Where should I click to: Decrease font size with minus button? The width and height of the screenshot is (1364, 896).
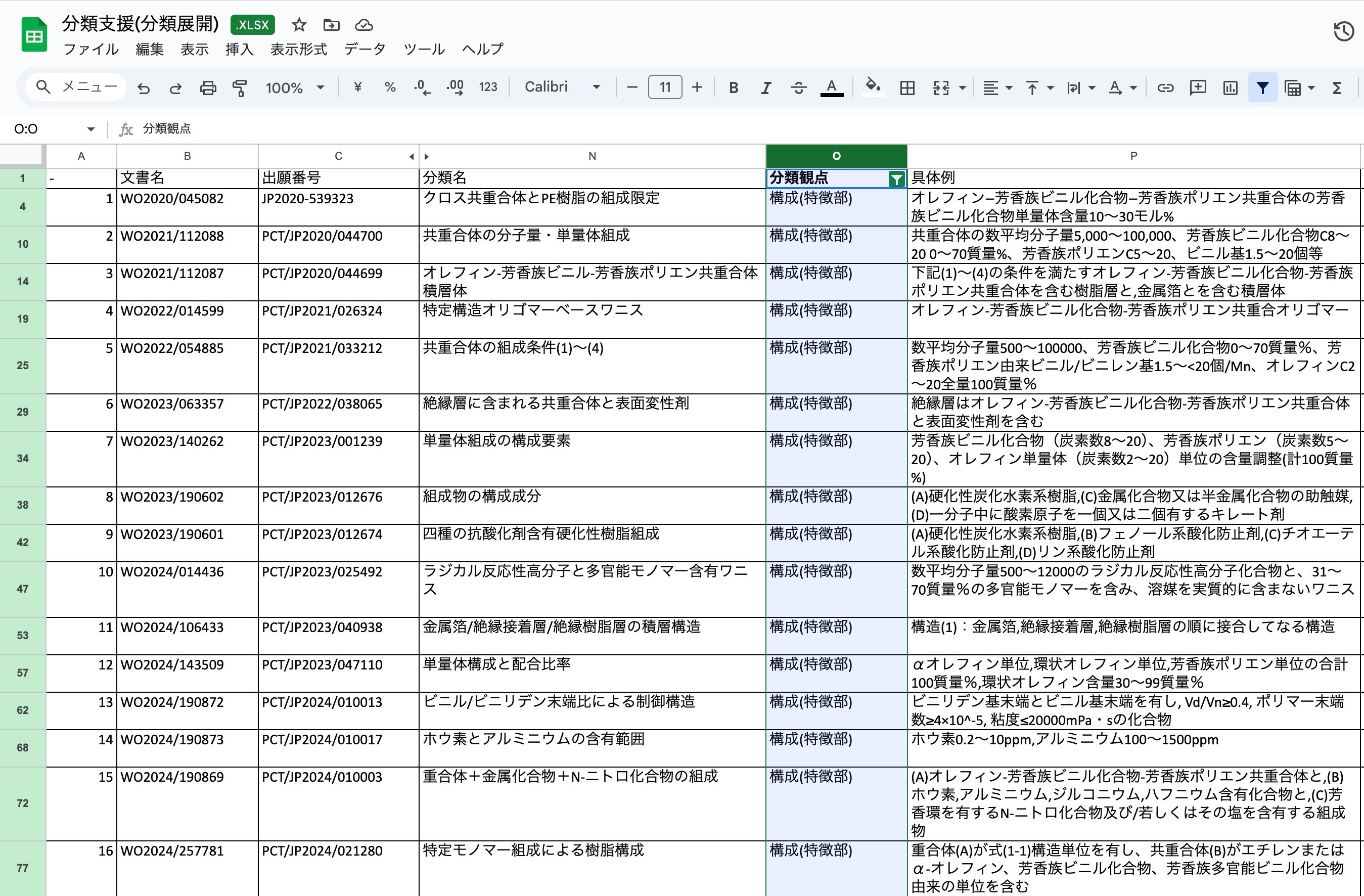[632, 87]
